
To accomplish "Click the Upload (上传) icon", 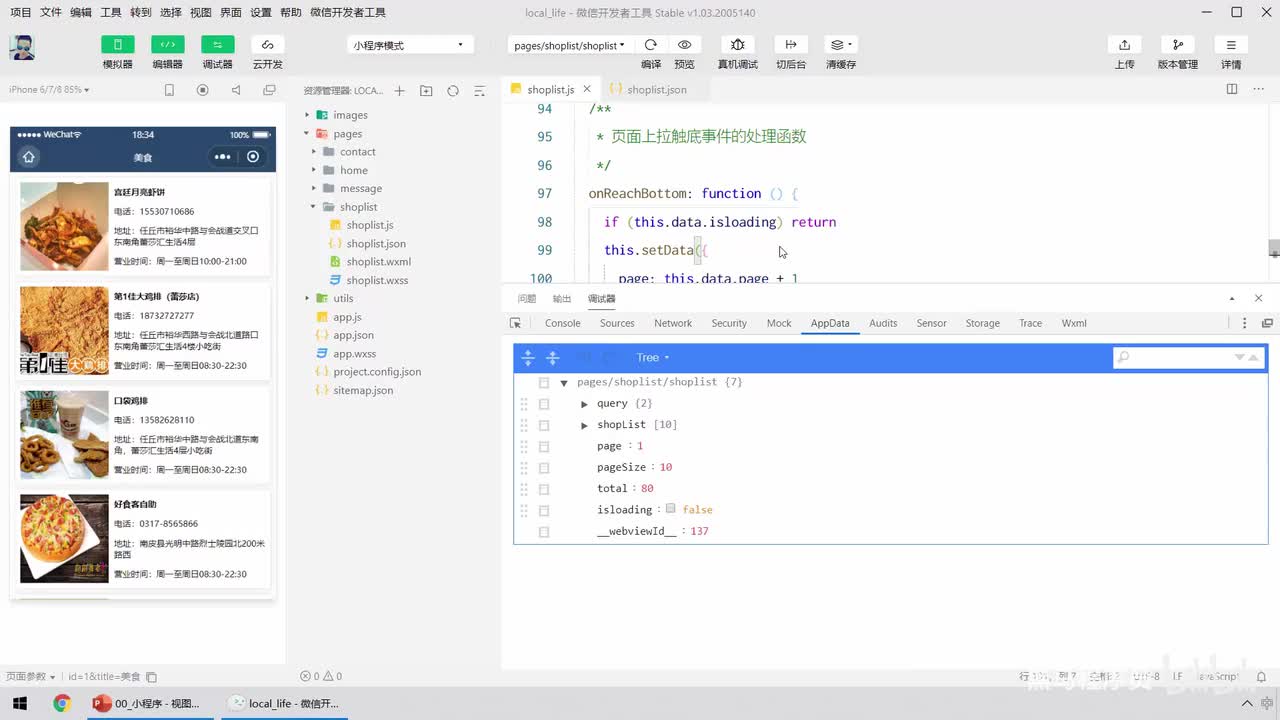I will (x=1124, y=45).
